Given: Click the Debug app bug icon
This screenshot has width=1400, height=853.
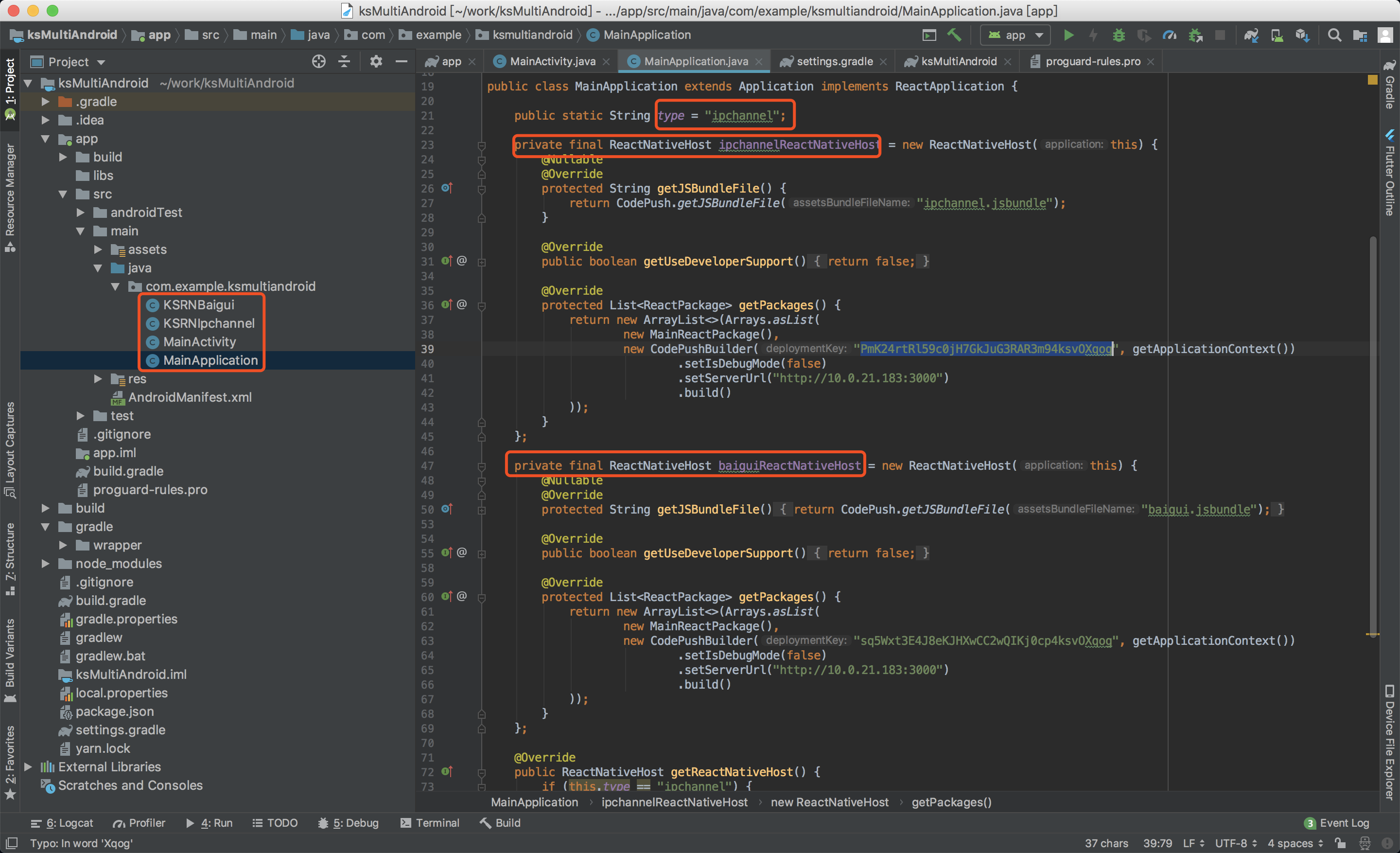Looking at the screenshot, I should [x=1118, y=35].
